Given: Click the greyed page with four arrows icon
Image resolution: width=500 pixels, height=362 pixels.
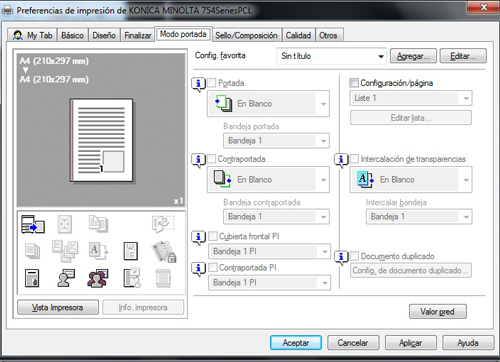Looking at the screenshot, I should (65, 224).
